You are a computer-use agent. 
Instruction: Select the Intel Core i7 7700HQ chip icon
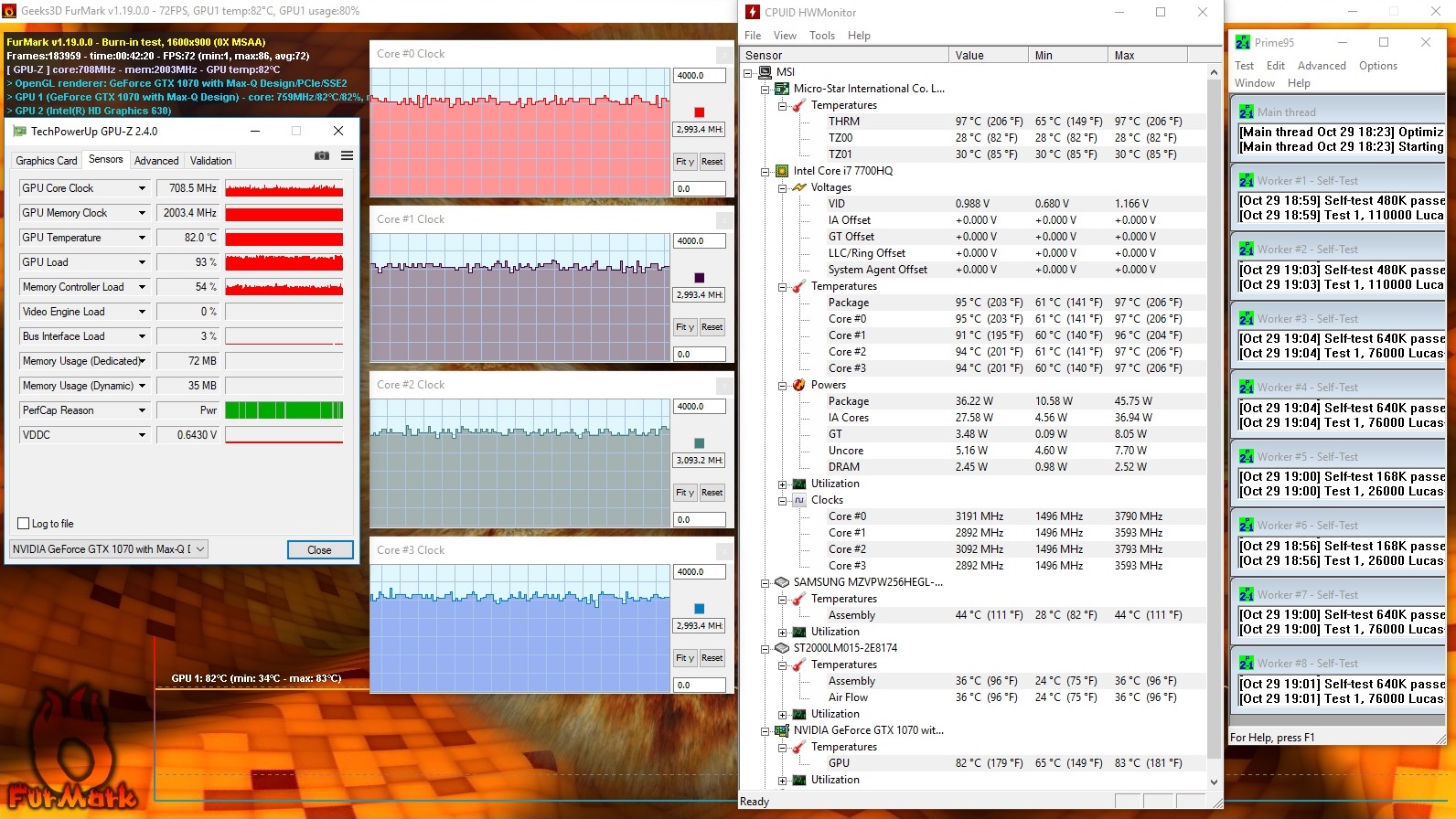pos(782,171)
